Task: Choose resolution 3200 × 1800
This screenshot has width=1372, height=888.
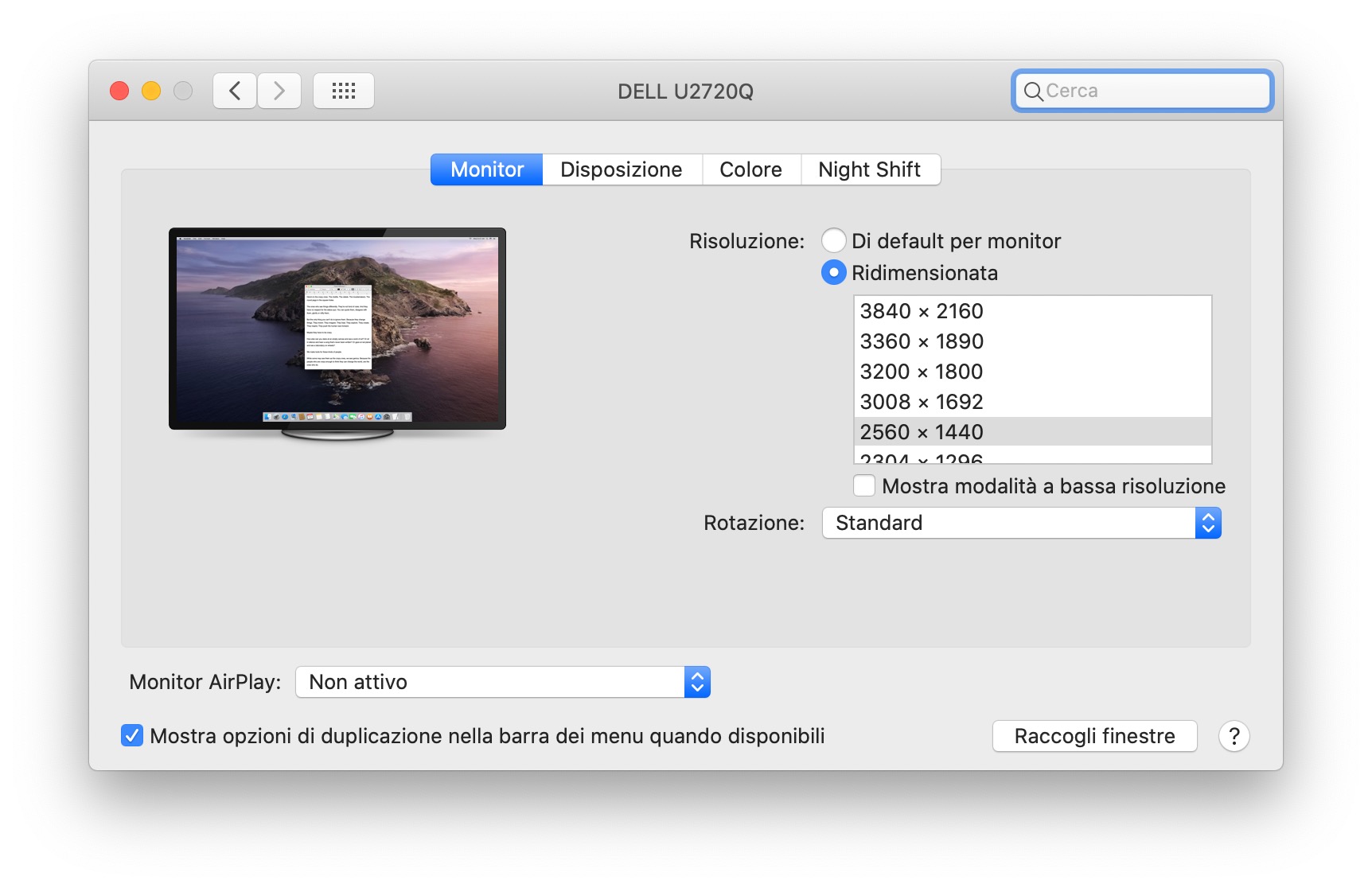Action: [1033, 372]
